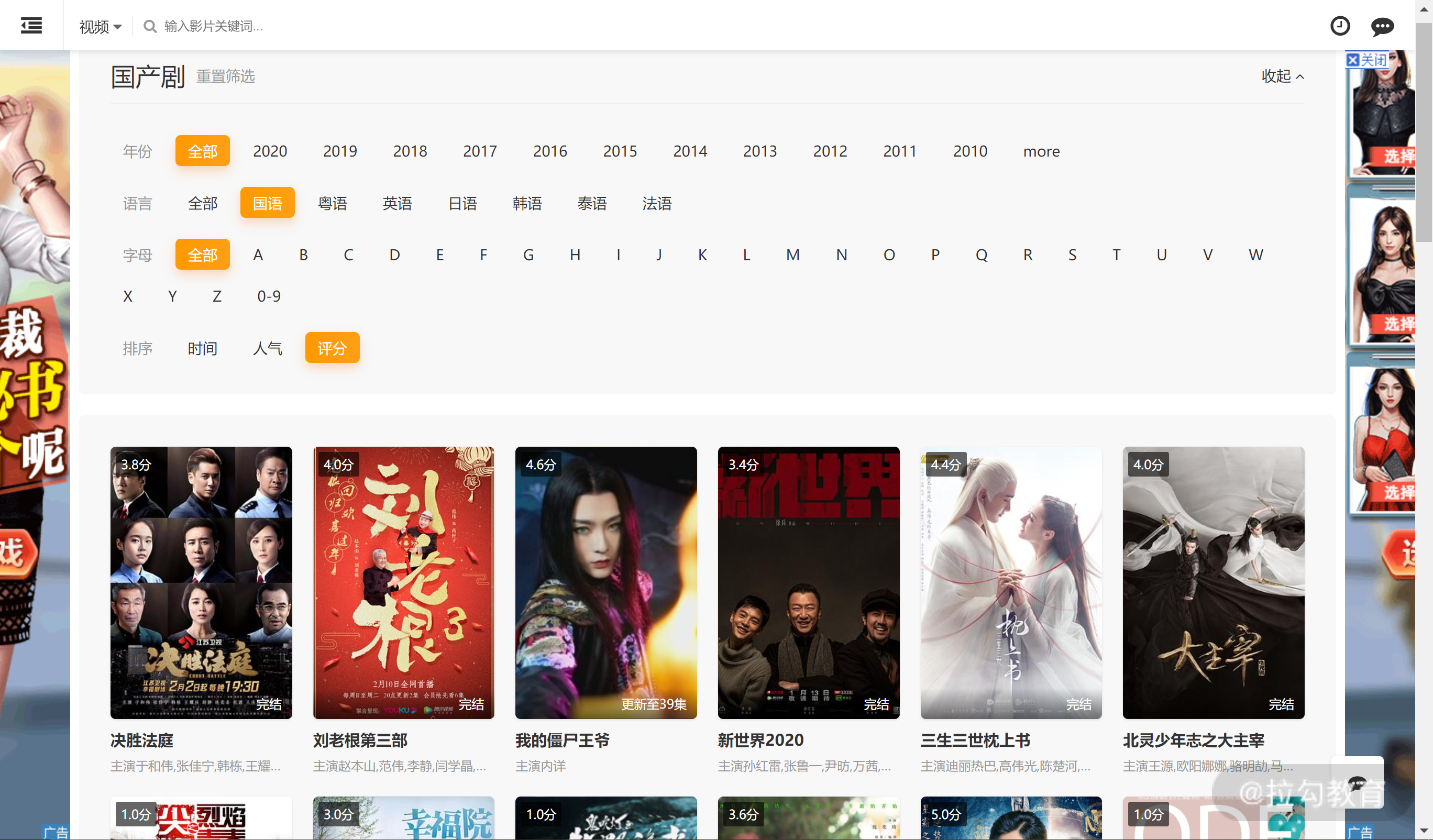
Task: Select the 粤语 language filter
Action: (x=332, y=203)
